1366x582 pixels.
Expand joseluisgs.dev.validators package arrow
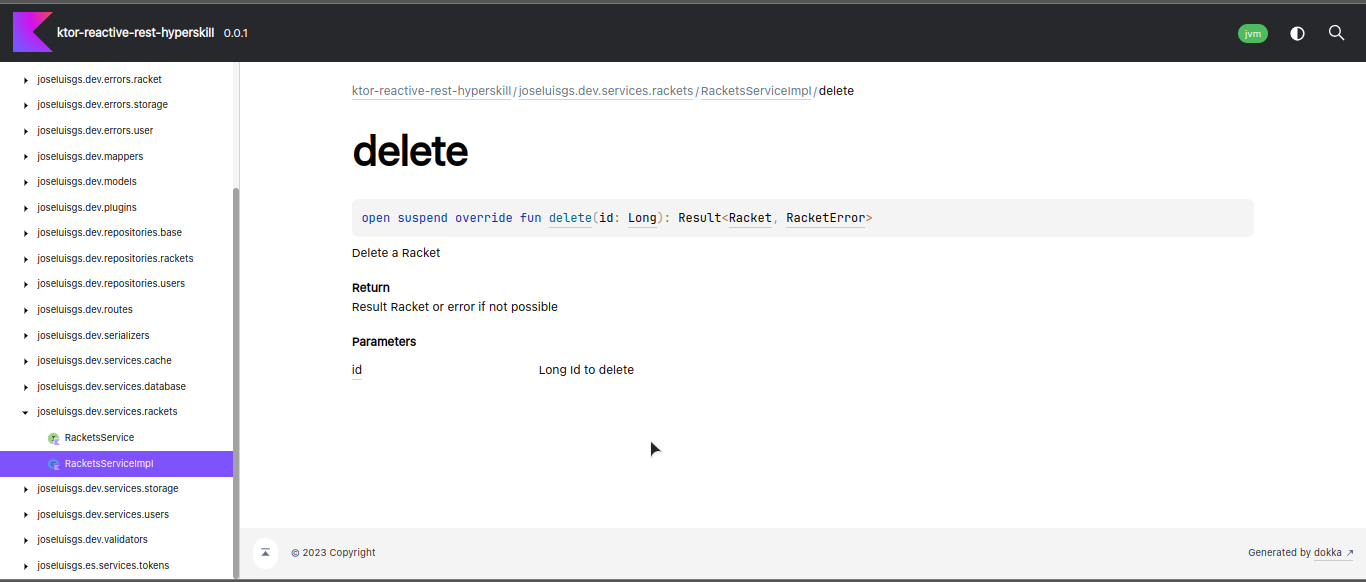tap(25, 540)
